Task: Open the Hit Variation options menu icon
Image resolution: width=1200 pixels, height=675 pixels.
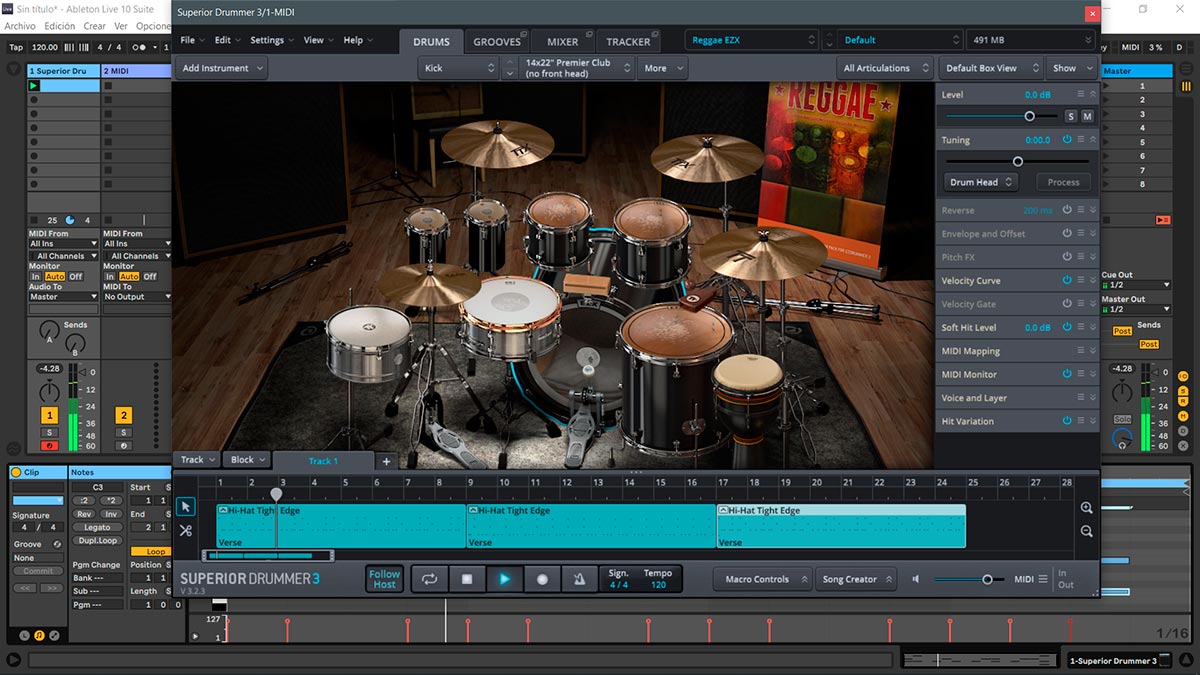Action: coord(1081,421)
